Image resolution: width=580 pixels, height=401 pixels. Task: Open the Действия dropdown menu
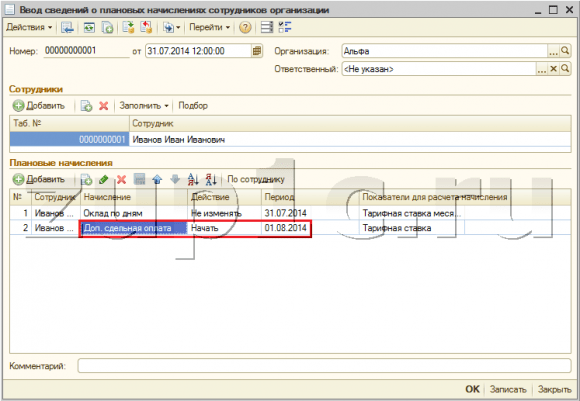[29, 27]
